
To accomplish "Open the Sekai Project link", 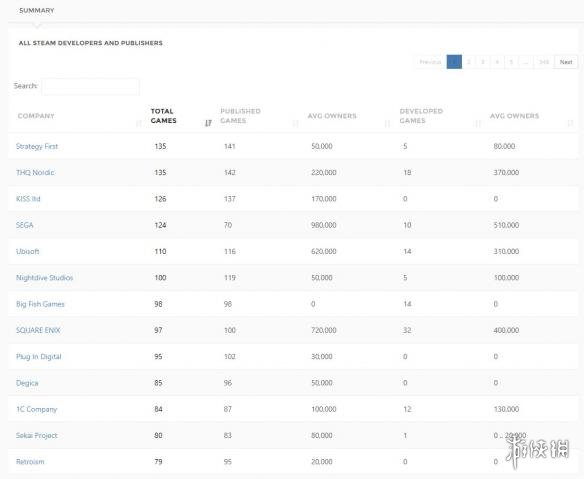I will pos(36,435).
